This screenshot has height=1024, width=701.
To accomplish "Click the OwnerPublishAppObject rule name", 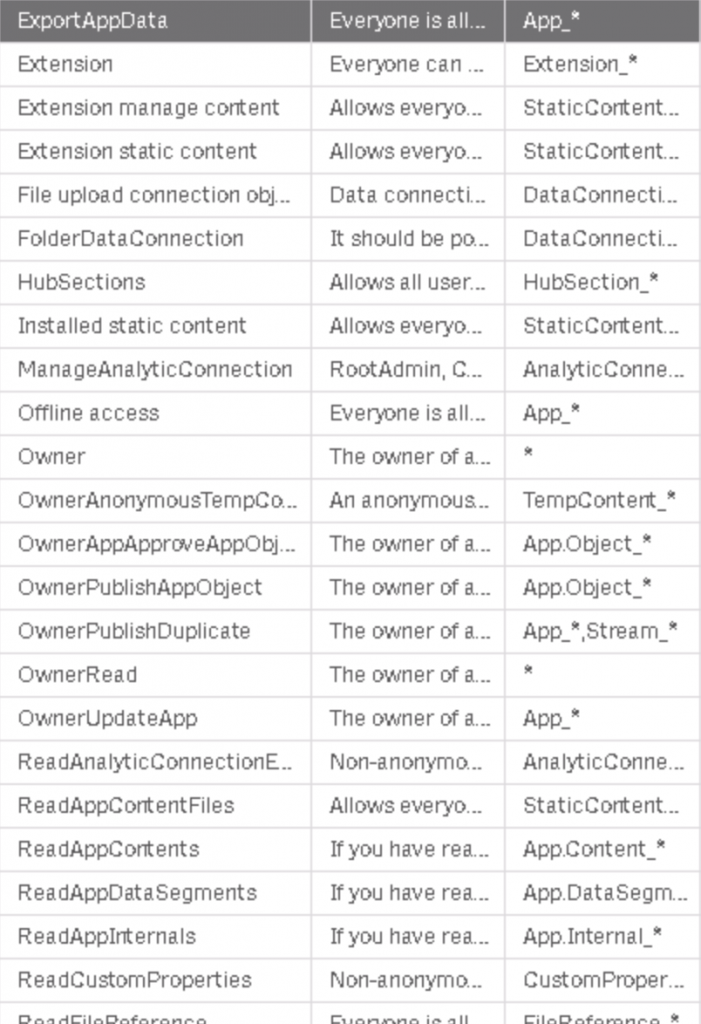I will pos(140,587).
